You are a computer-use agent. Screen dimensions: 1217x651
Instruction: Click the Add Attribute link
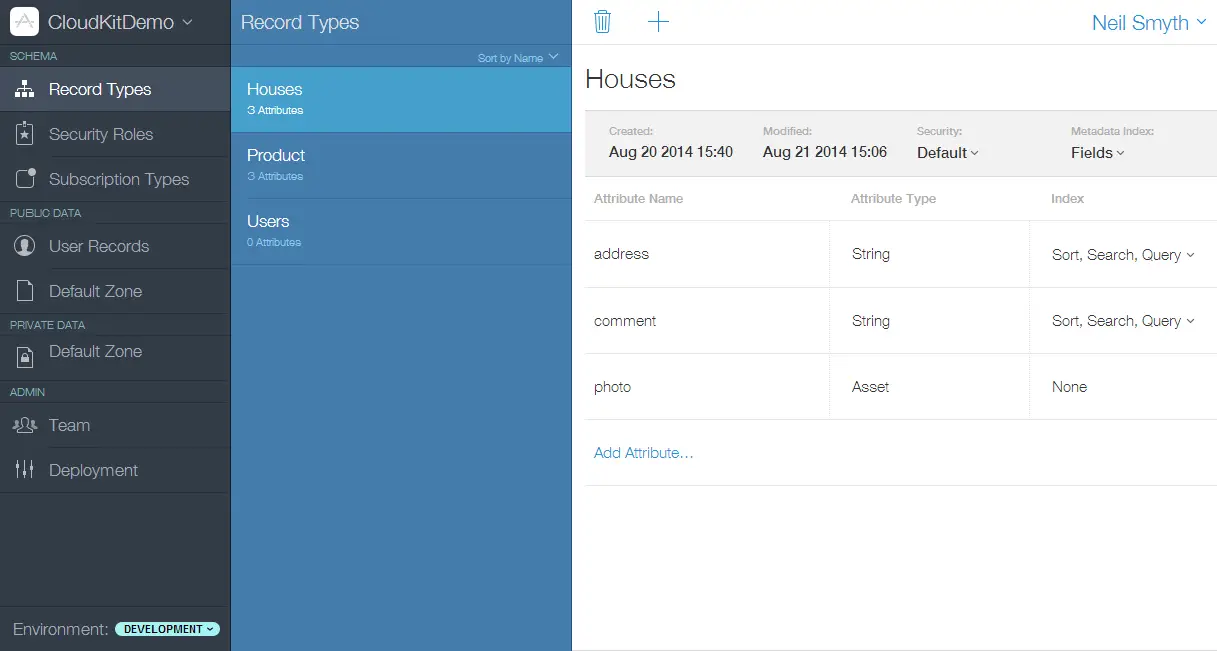(643, 453)
